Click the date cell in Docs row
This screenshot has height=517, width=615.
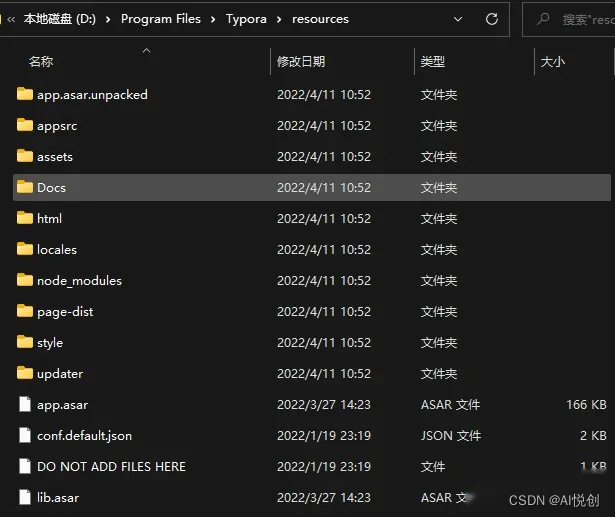pos(324,188)
